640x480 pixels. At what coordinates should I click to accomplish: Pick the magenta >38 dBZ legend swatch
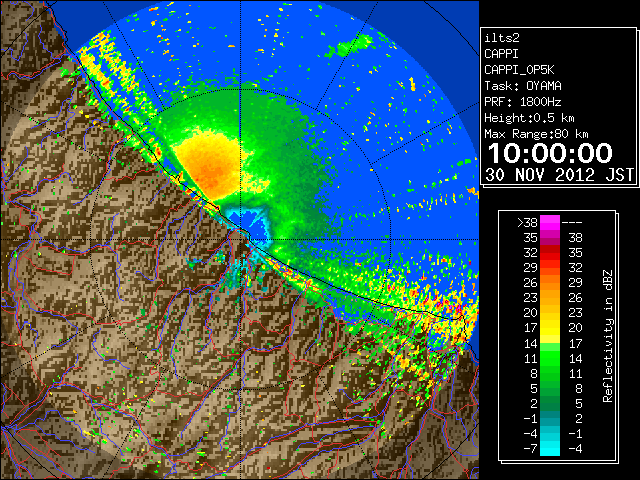click(x=550, y=223)
